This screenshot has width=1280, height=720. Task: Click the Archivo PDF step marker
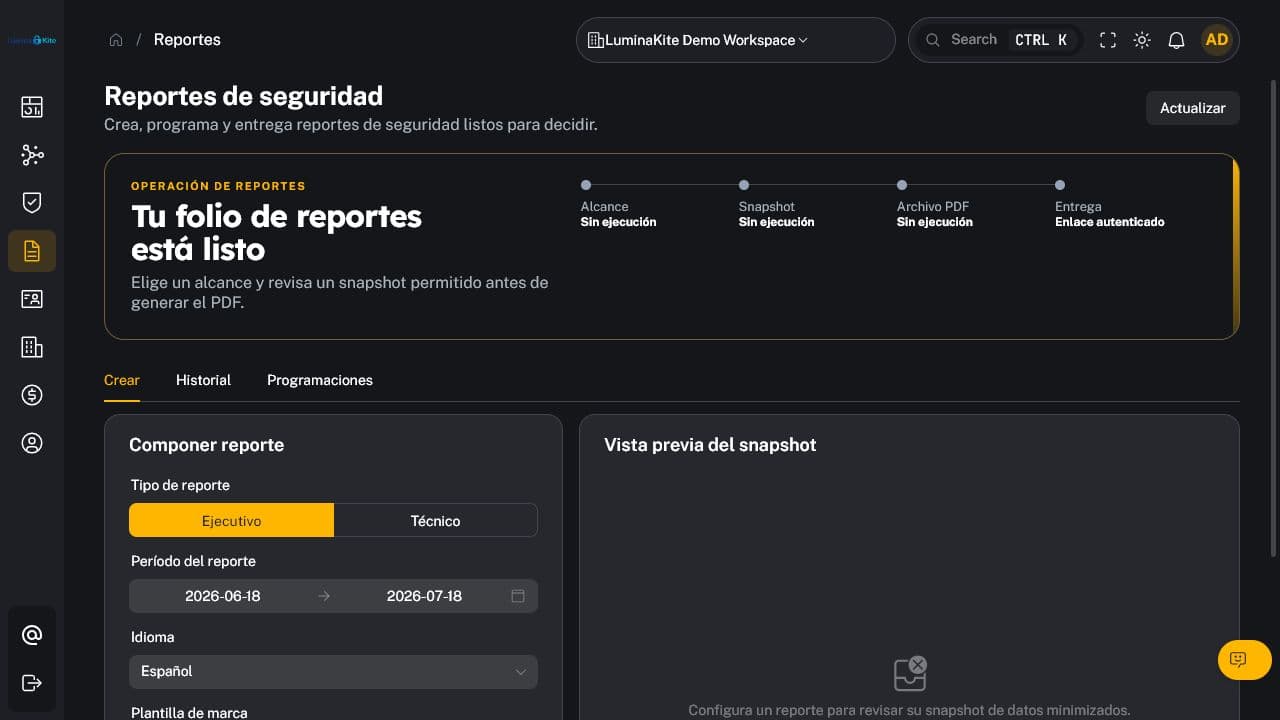pyautogui.click(x=902, y=185)
